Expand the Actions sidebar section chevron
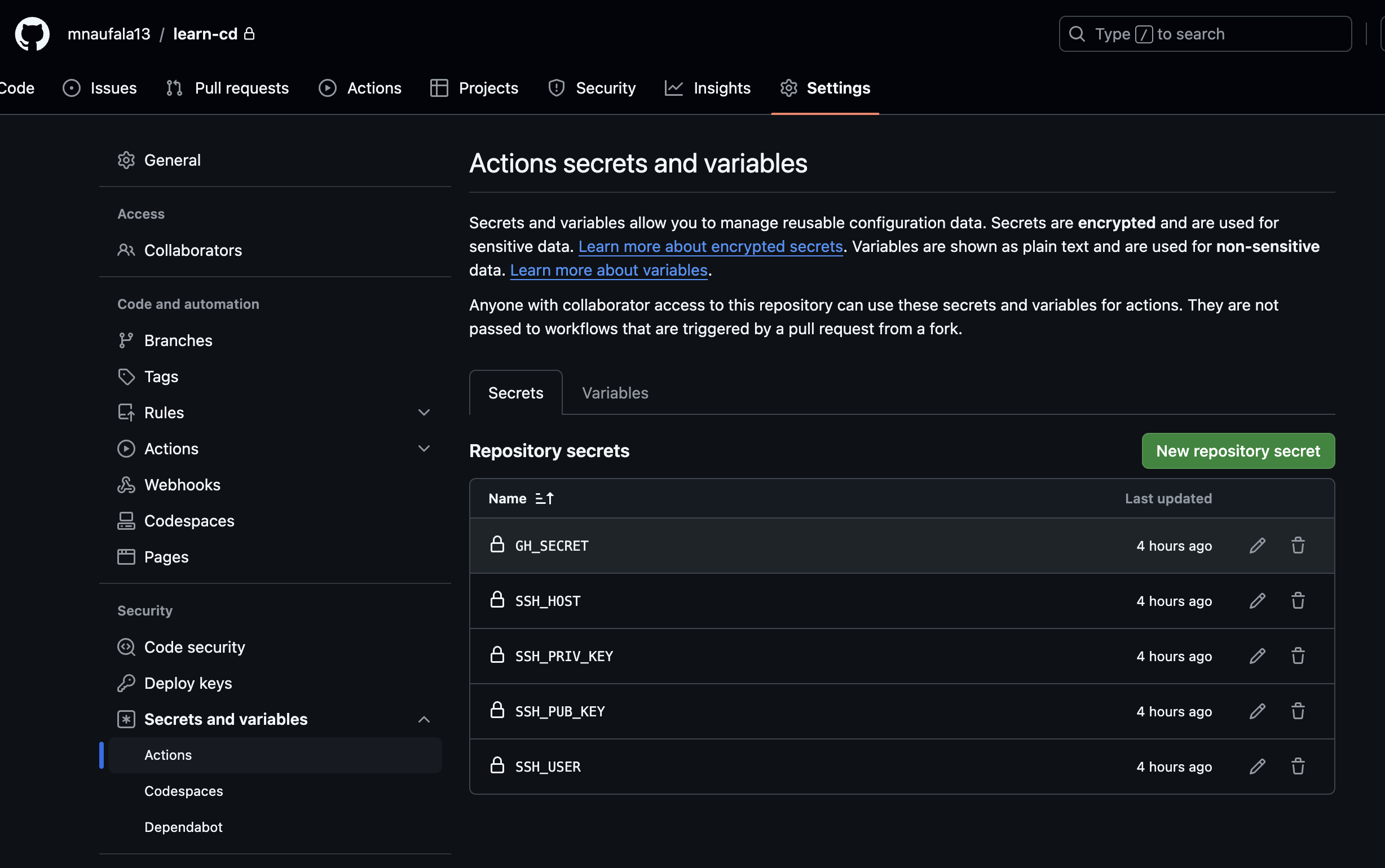1385x868 pixels. [424, 448]
